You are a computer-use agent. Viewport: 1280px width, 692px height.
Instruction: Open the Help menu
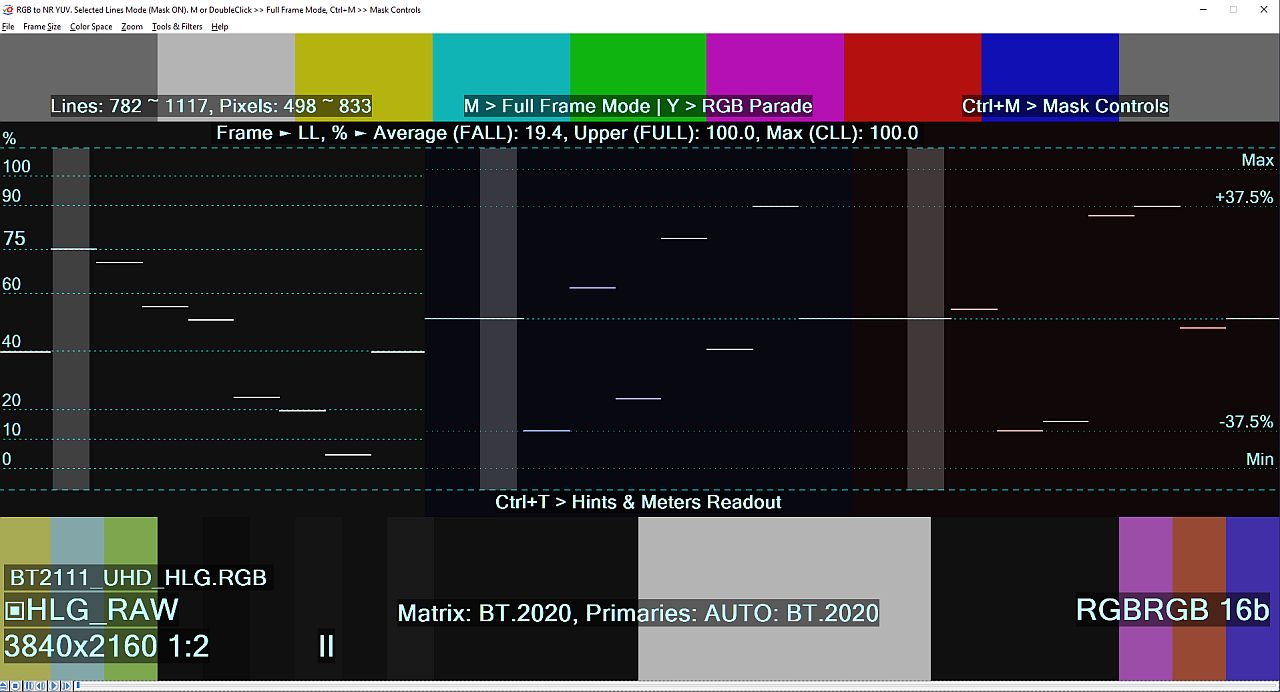(x=220, y=27)
